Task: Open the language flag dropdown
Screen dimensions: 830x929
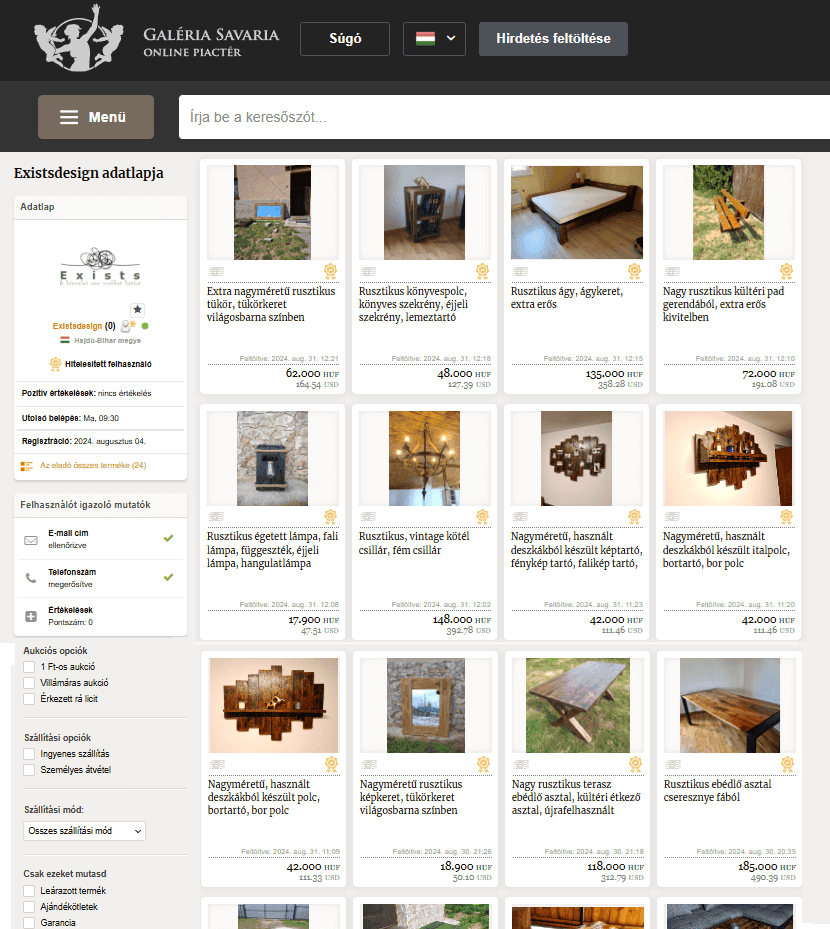Action: (434, 39)
